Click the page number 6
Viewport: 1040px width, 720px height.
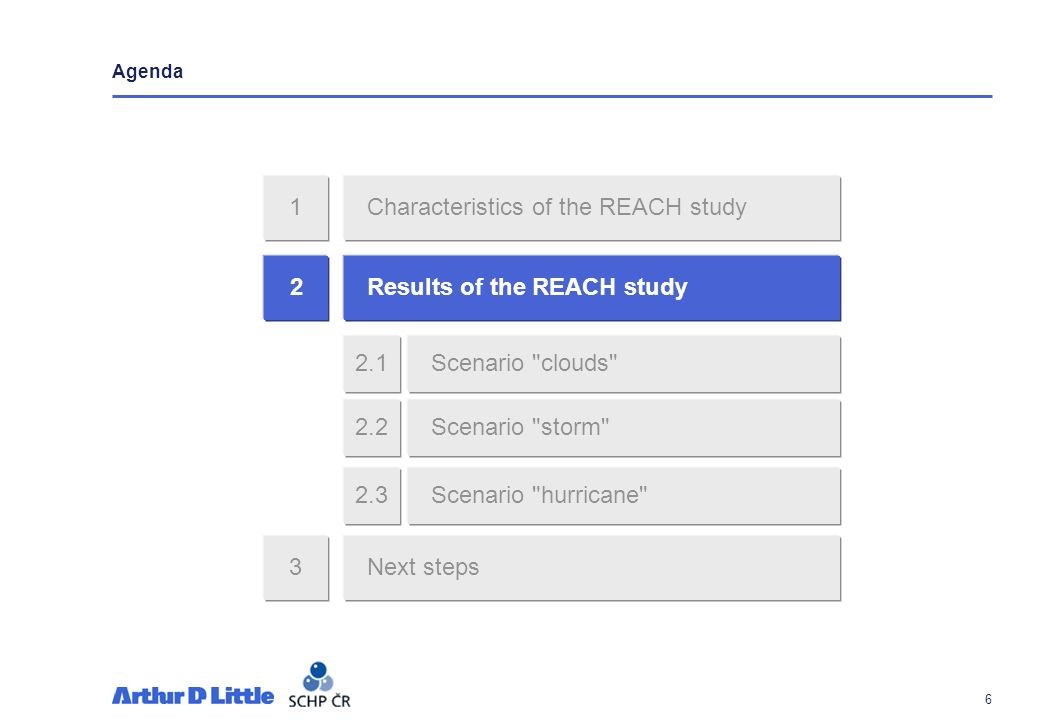click(x=988, y=699)
